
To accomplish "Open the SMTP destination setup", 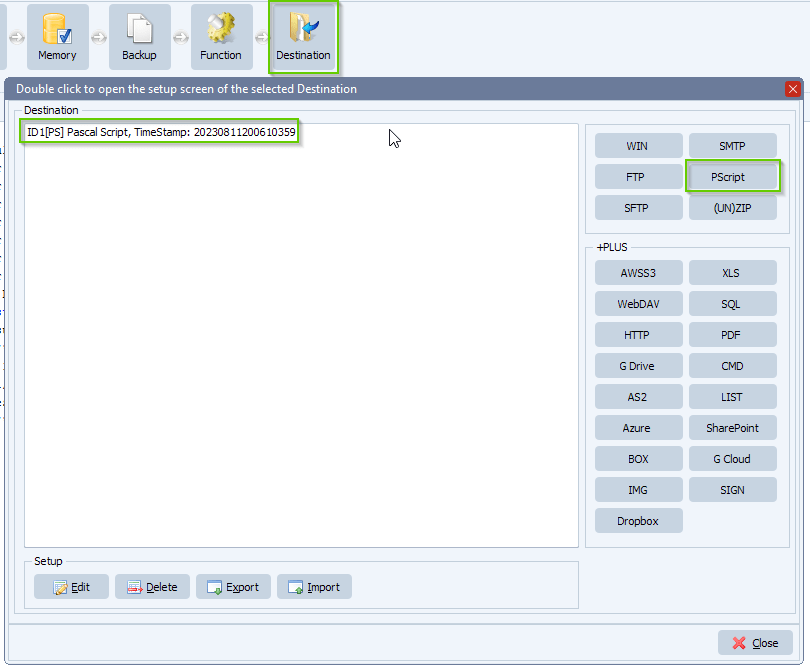I will pos(732,145).
